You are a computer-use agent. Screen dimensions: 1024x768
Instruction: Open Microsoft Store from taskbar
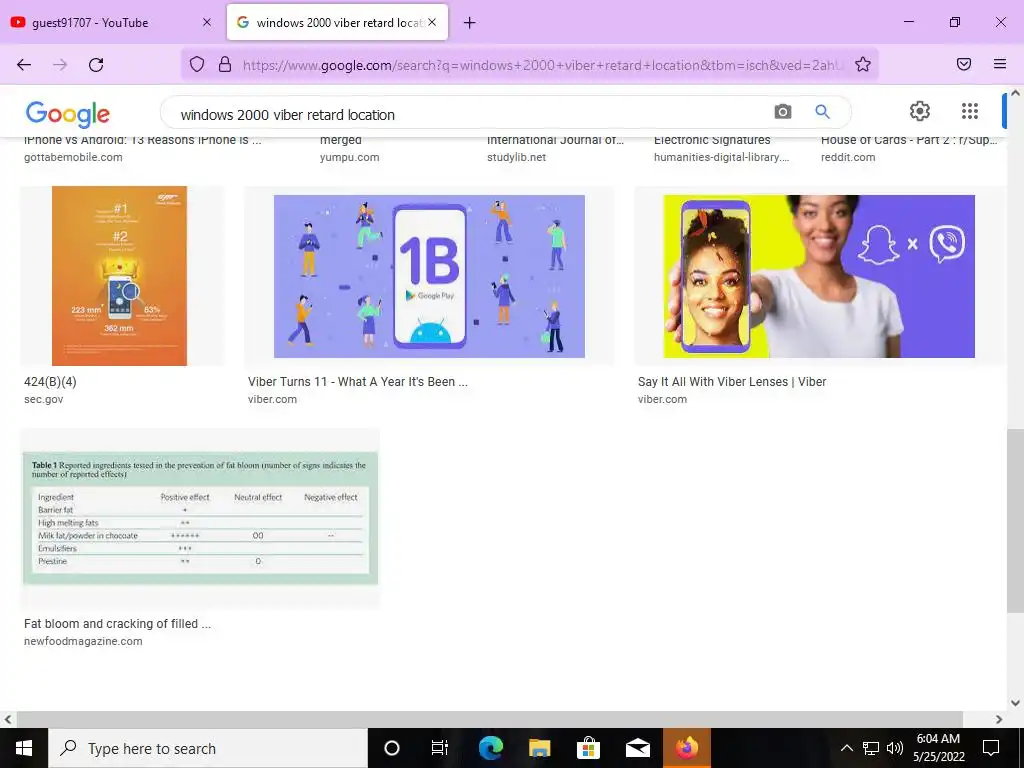click(588, 748)
